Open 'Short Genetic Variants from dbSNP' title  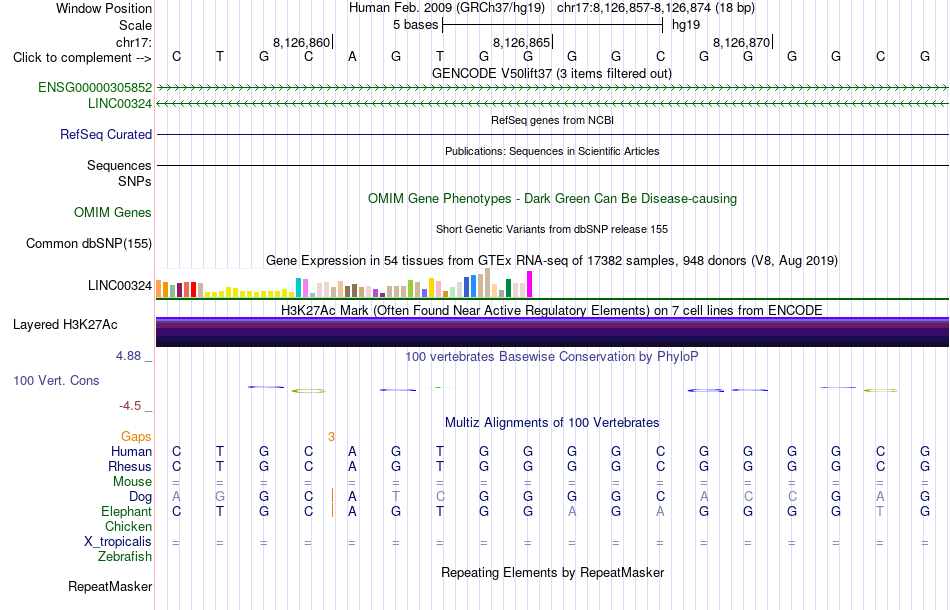552,229
